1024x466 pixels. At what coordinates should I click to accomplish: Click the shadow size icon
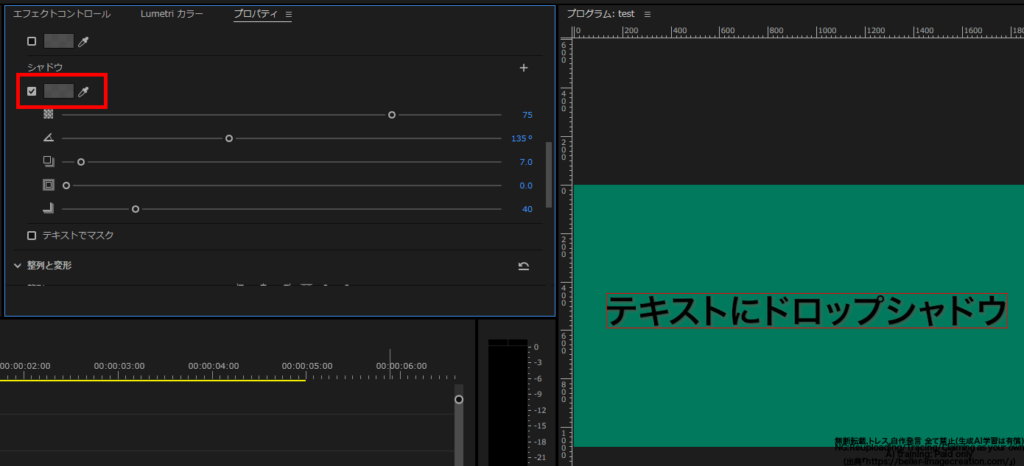pos(48,185)
